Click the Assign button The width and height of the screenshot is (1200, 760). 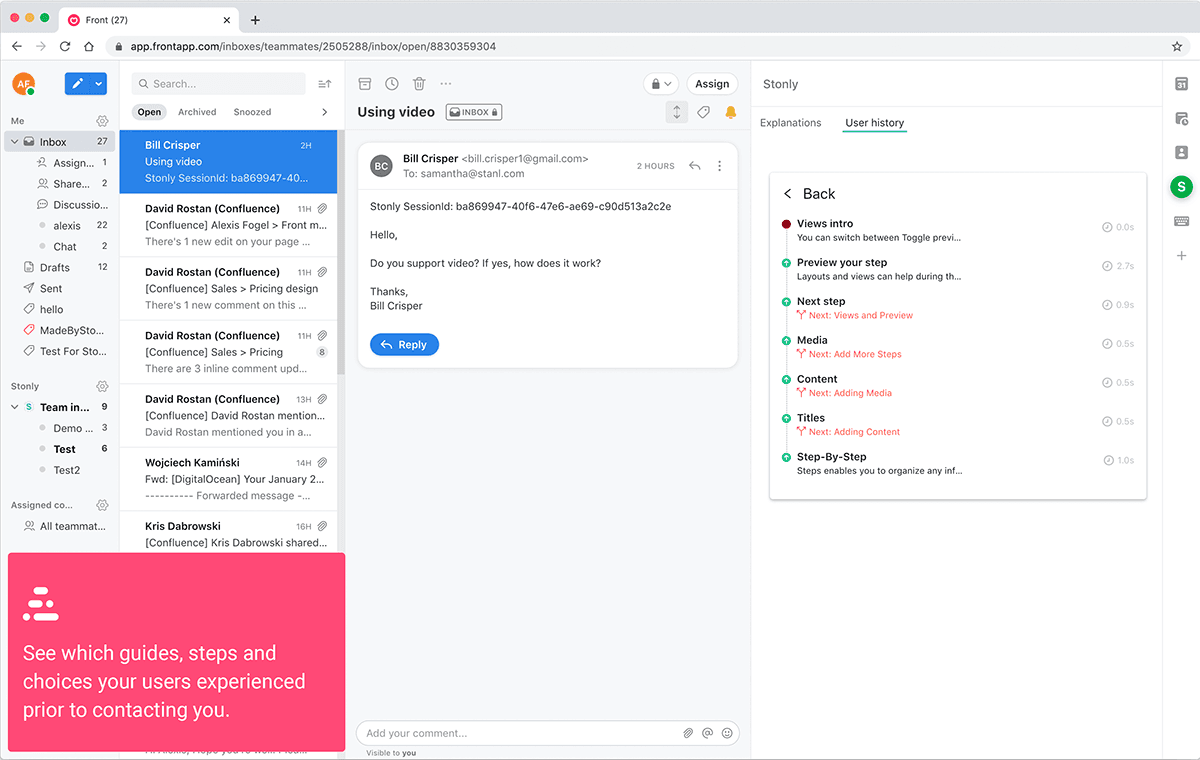pos(712,84)
